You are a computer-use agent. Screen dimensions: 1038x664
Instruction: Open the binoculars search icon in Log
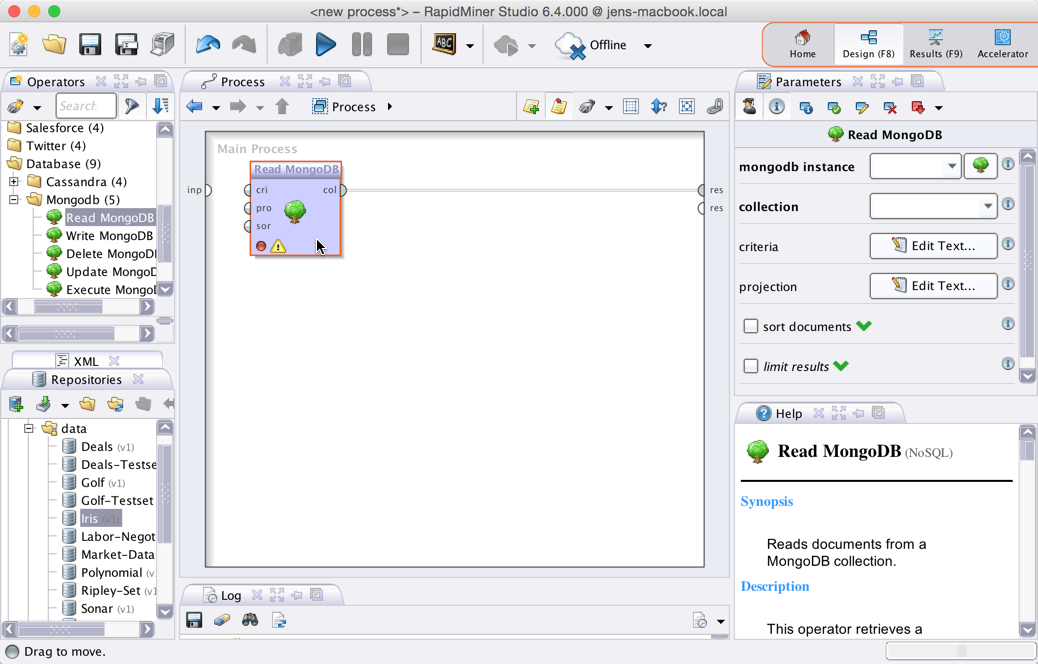click(250, 621)
